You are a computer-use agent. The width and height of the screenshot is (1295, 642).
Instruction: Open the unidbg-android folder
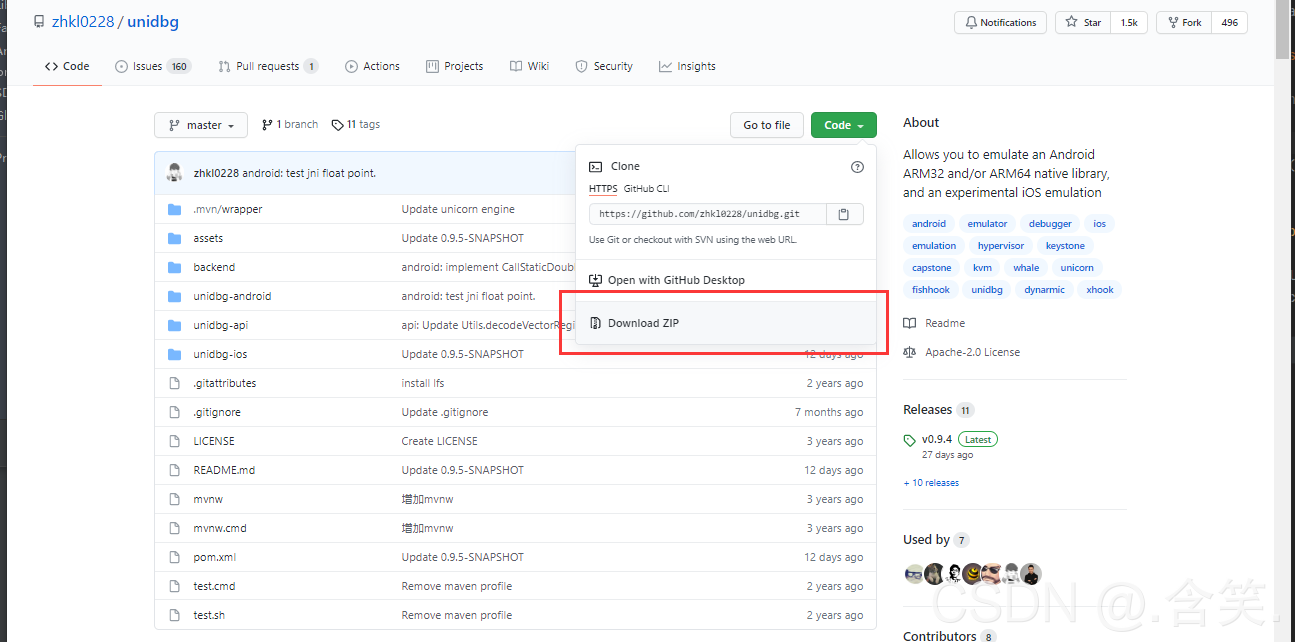click(232, 296)
